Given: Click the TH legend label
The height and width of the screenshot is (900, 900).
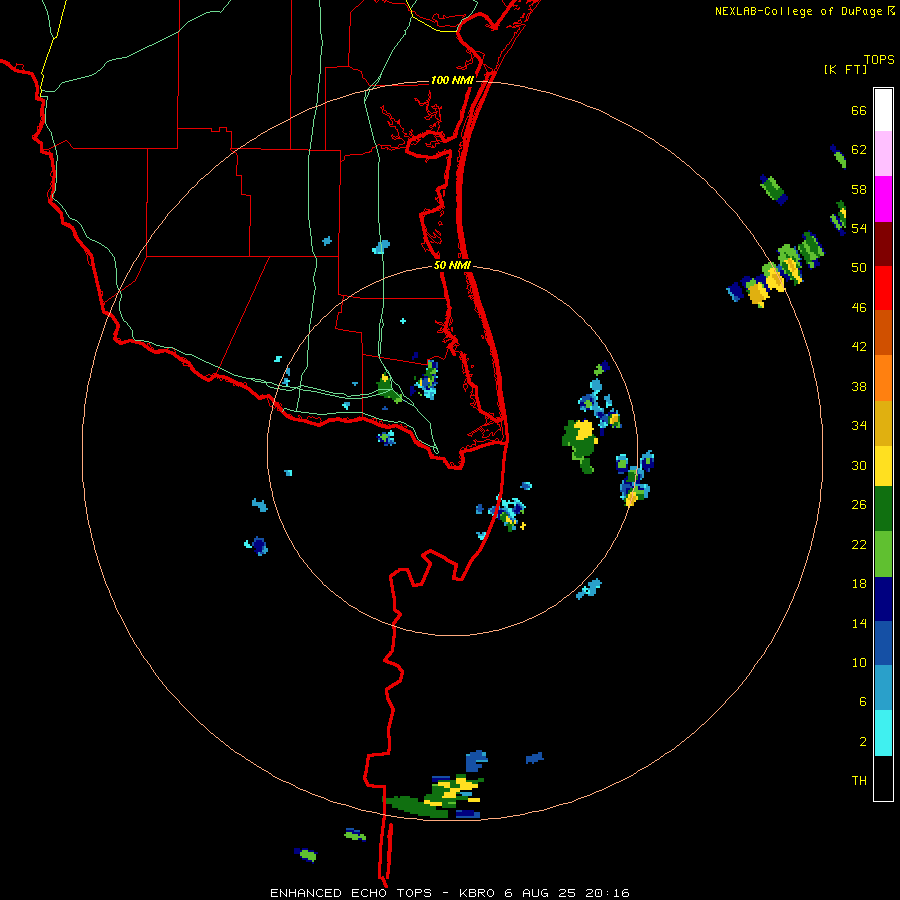Looking at the screenshot, I should coord(859,780).
